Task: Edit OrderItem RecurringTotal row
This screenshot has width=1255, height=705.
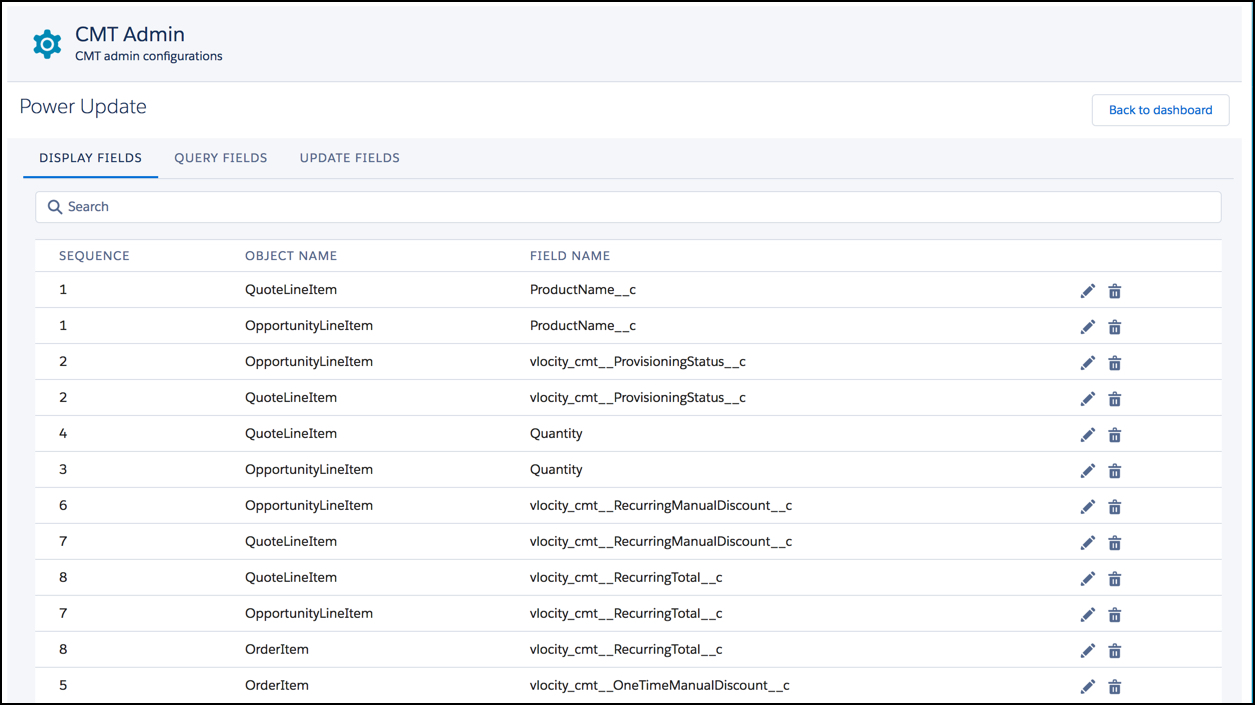Action: (1088, 651)
